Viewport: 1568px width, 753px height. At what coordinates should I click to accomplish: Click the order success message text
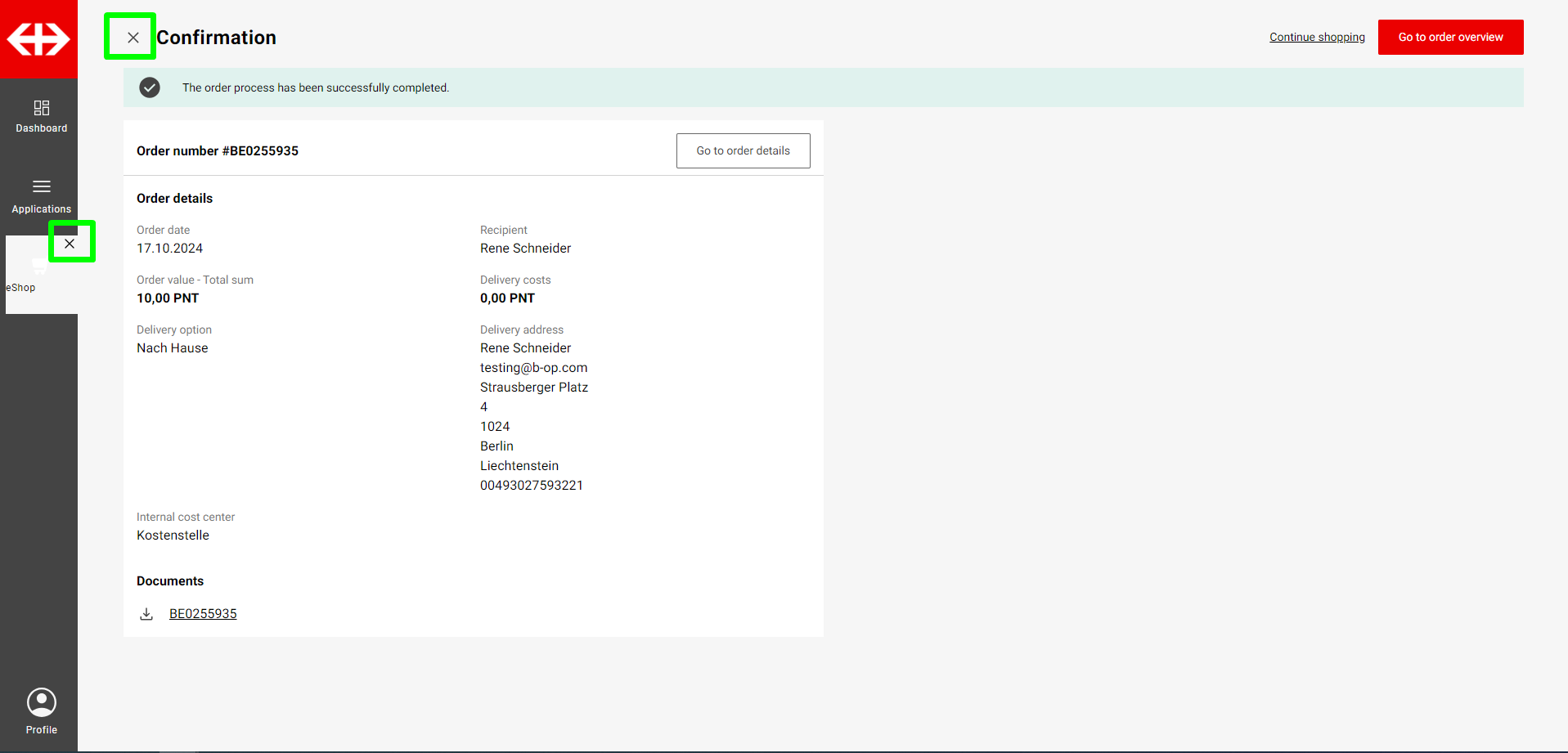point(316,88)
